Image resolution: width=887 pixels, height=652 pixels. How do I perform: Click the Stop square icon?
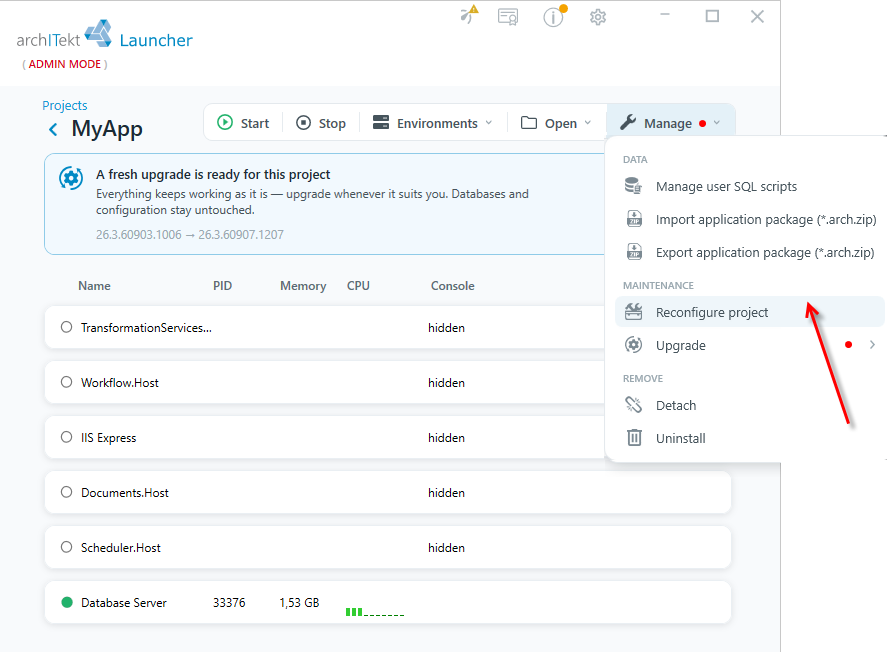point(304,123)
